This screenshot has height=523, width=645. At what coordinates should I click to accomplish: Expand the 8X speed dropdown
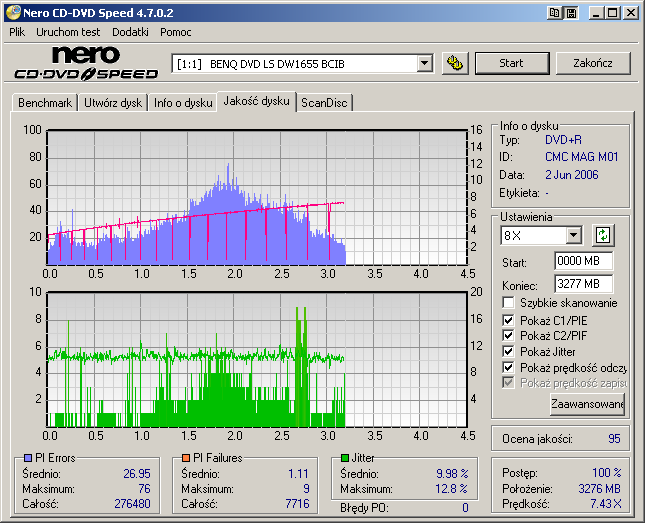tap(573, 236)
